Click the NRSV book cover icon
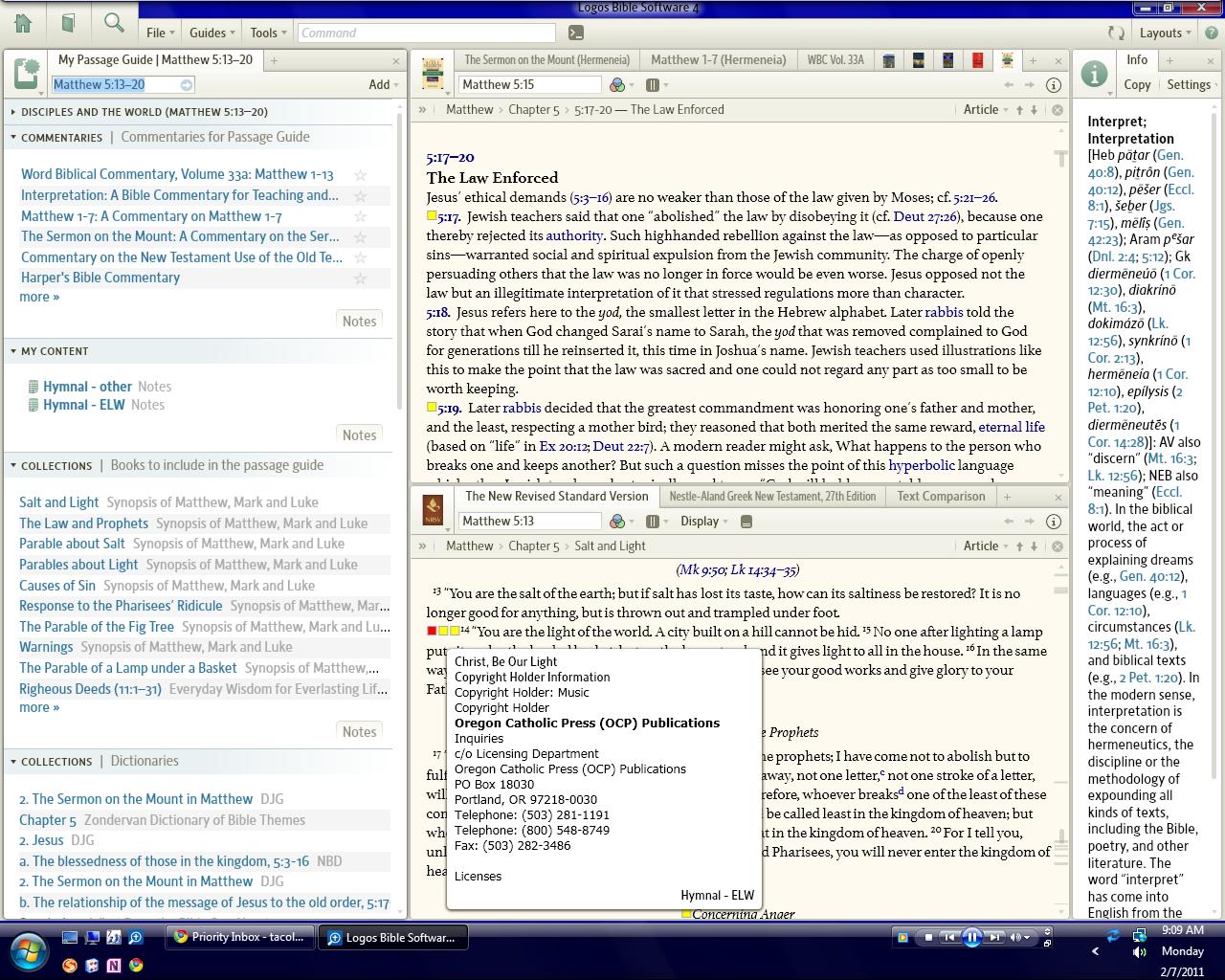 click(433, 510)
